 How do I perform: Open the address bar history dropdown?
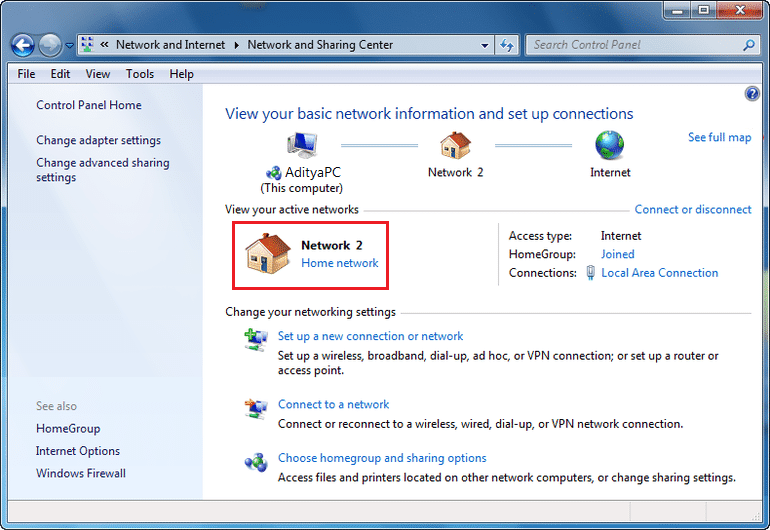coord(484,45)
